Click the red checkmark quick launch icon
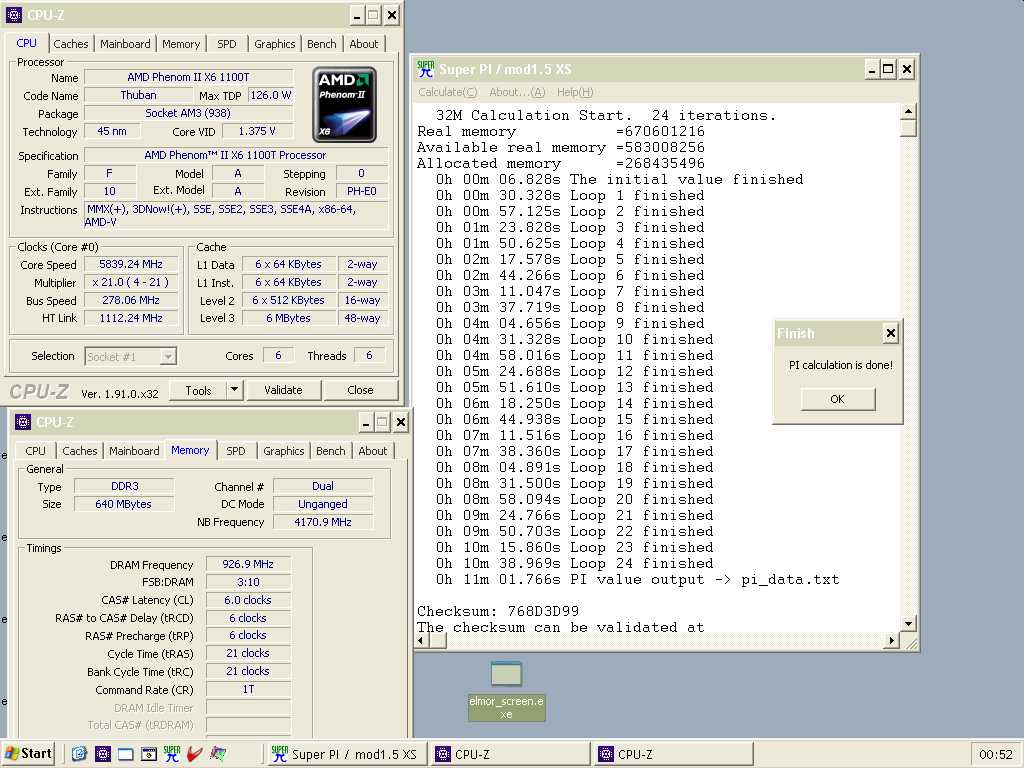 pyautogui.click(x=195, y=754)
